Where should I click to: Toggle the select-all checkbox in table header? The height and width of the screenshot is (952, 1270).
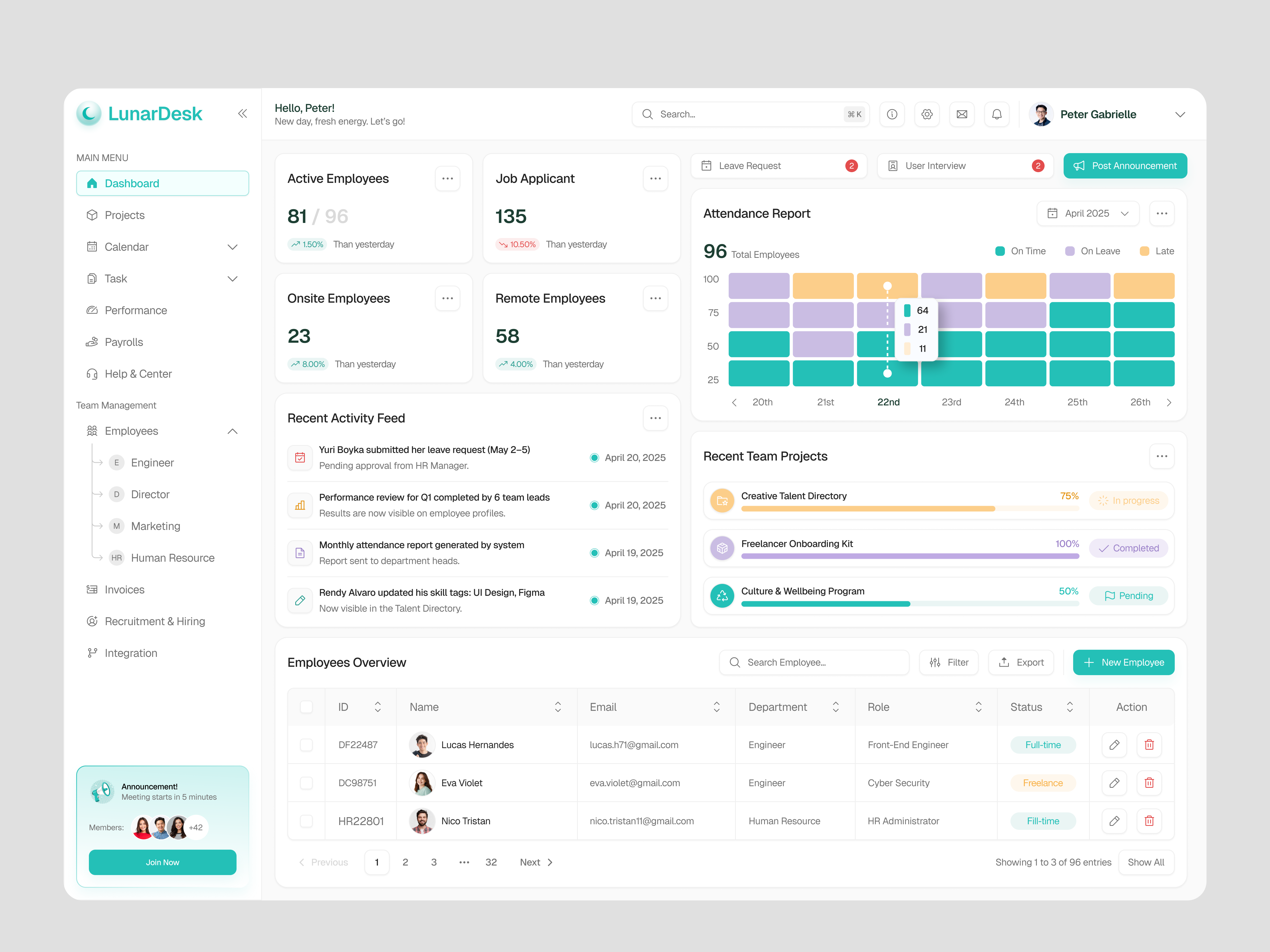pyautogui.click(x=306, y=707)
